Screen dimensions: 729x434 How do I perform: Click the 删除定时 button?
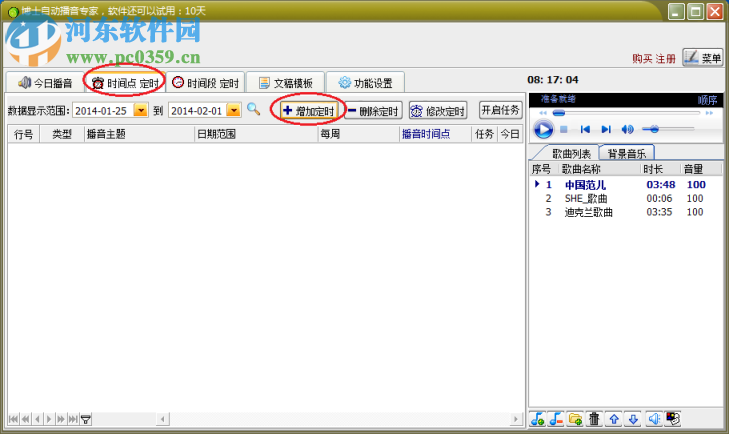point(373,111)
